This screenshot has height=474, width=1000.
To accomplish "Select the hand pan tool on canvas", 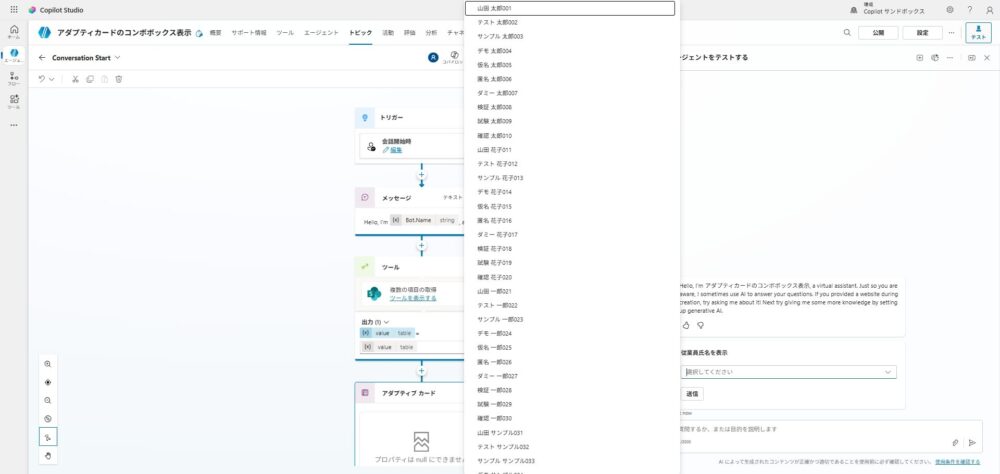I will coord(48,455).
